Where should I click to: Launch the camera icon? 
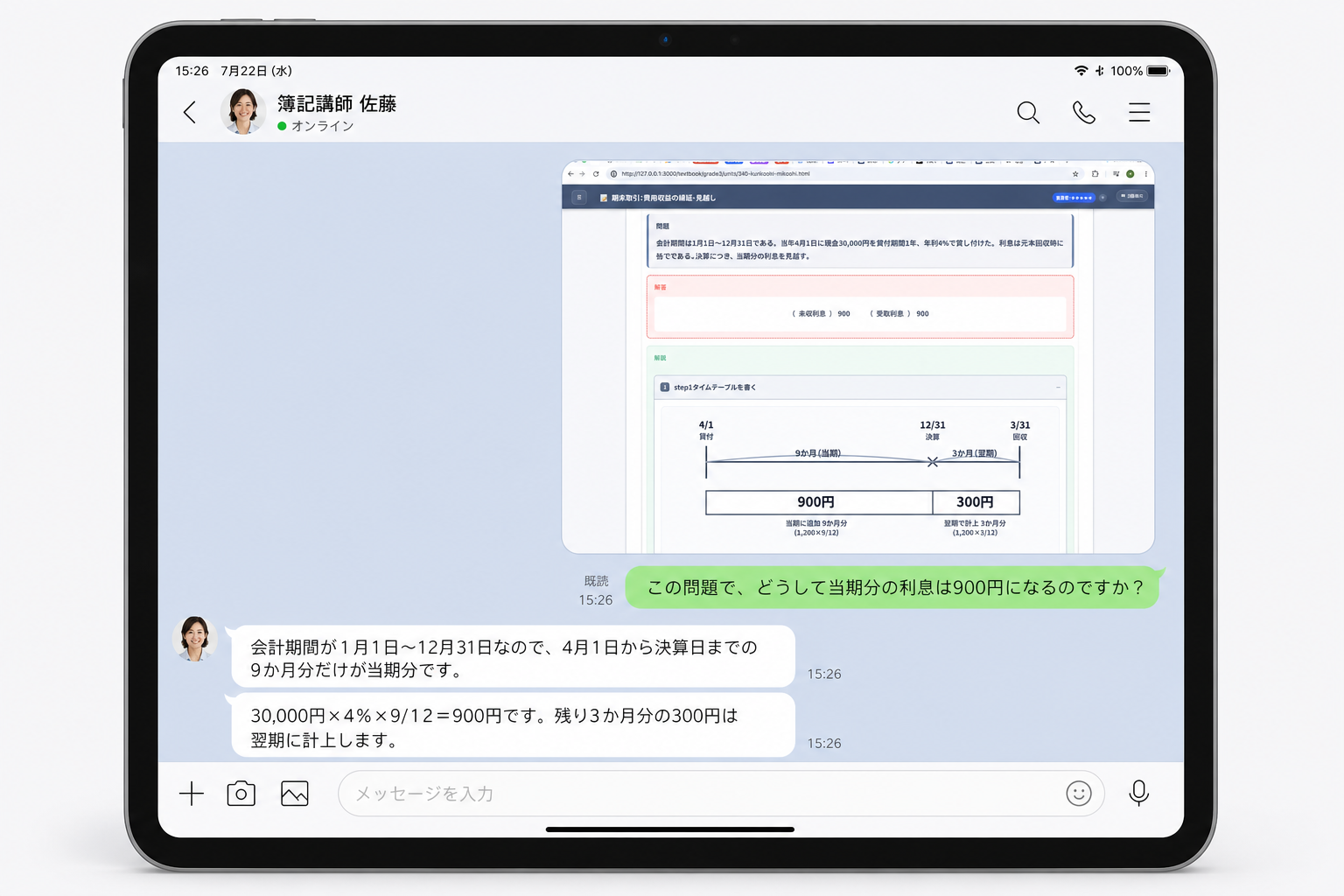[241, 794]
